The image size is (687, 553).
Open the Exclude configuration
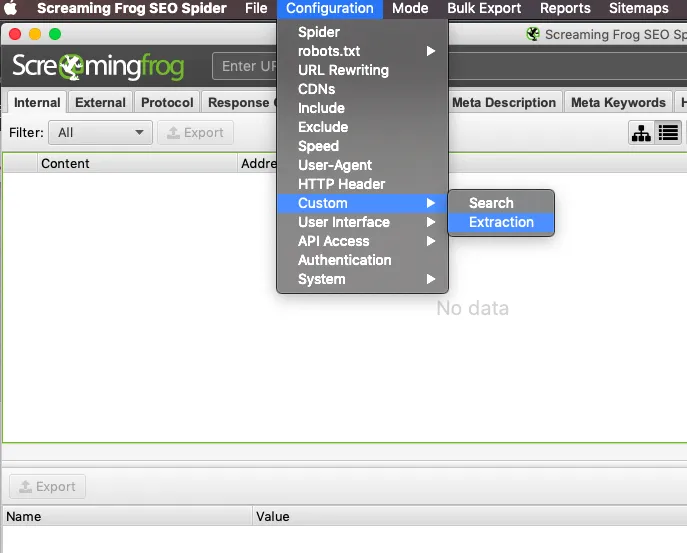tap(362, 127)
